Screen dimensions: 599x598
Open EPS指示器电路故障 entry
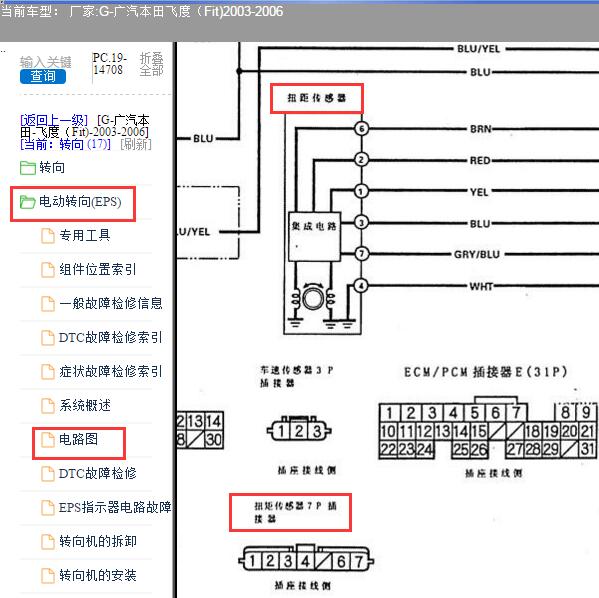[x=115, y=507]
